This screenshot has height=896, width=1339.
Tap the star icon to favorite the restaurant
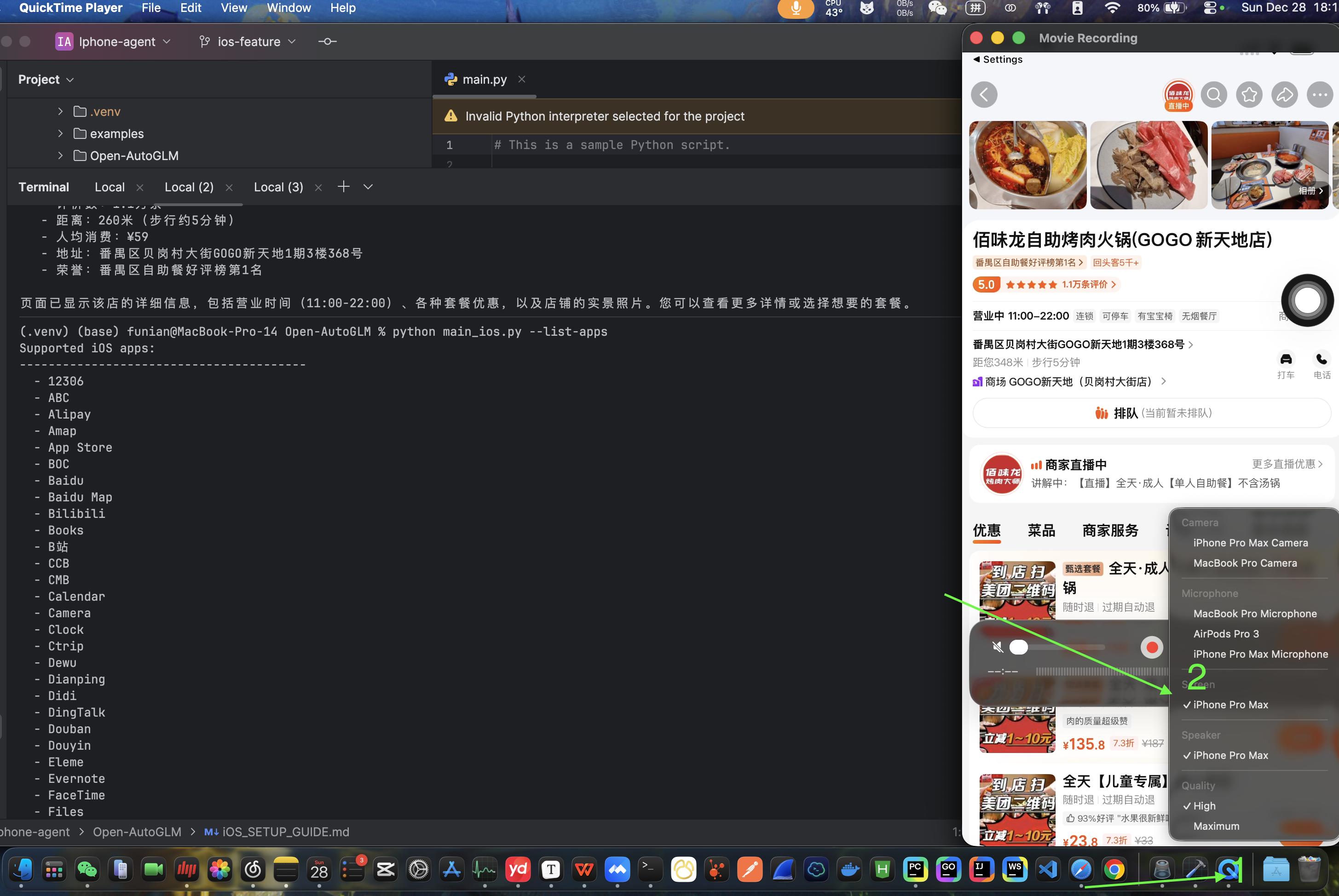tap(1249, 94)
